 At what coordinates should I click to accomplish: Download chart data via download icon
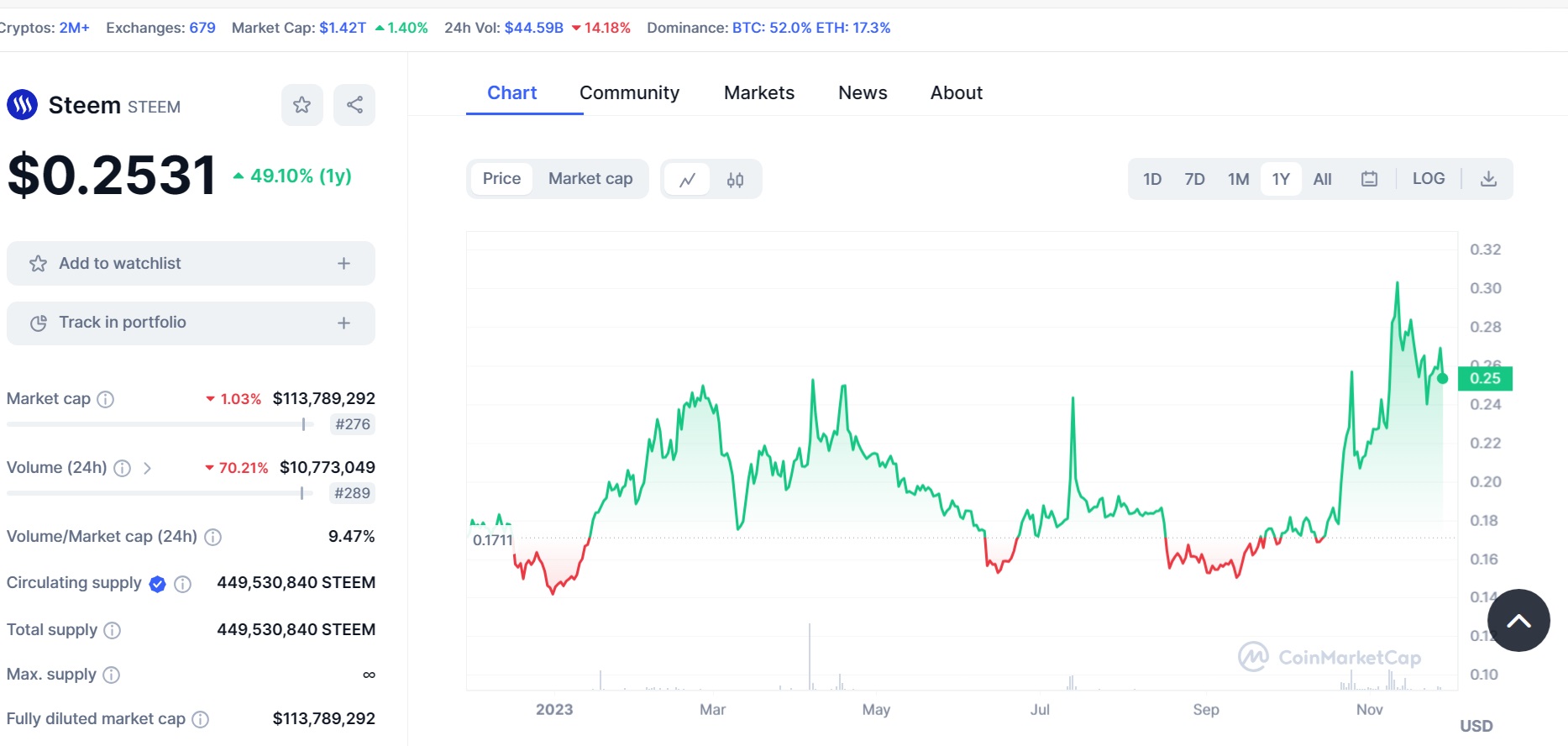click(x=1488, y=179)
